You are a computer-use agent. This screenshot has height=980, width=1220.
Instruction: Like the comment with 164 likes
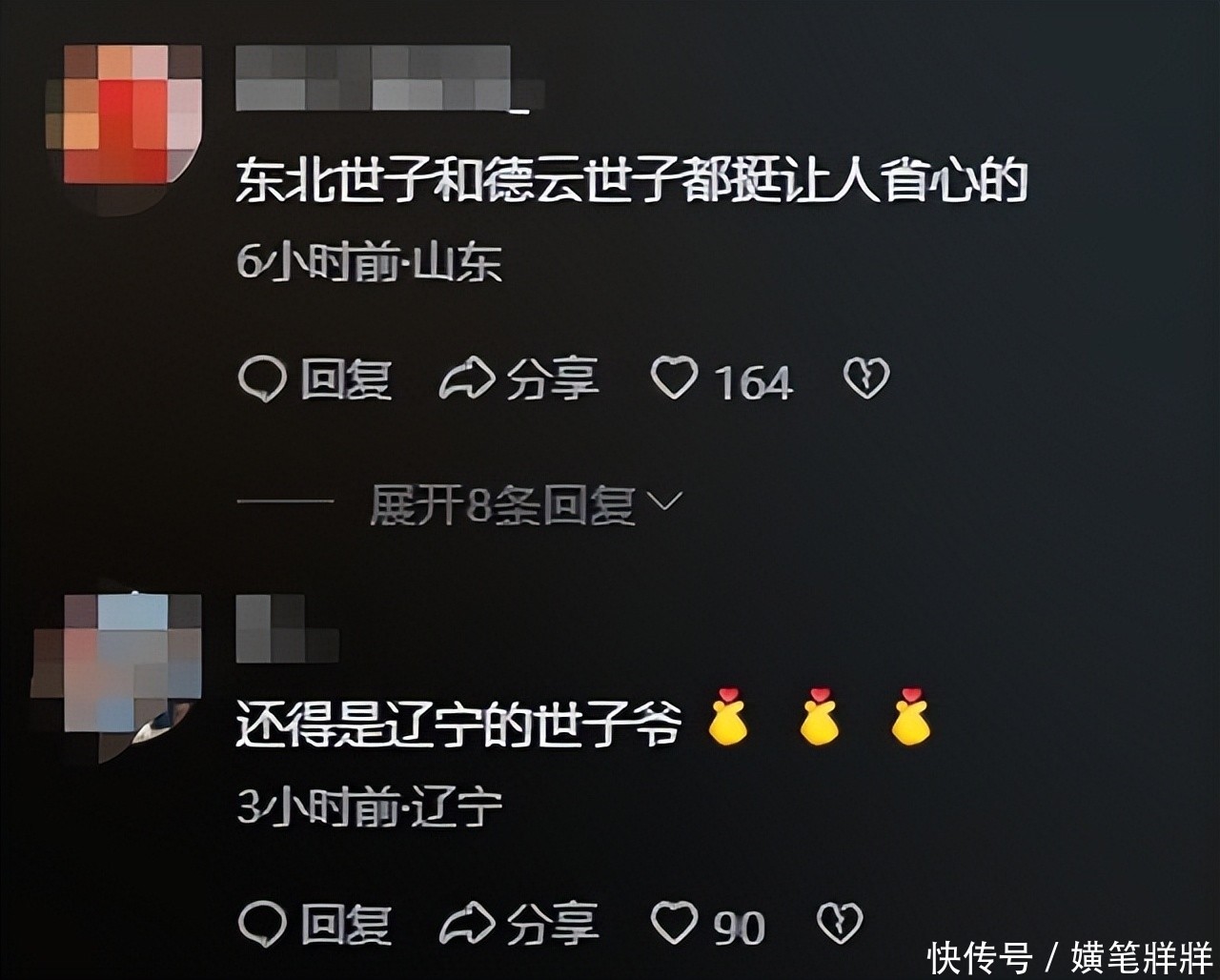(675, 379)
